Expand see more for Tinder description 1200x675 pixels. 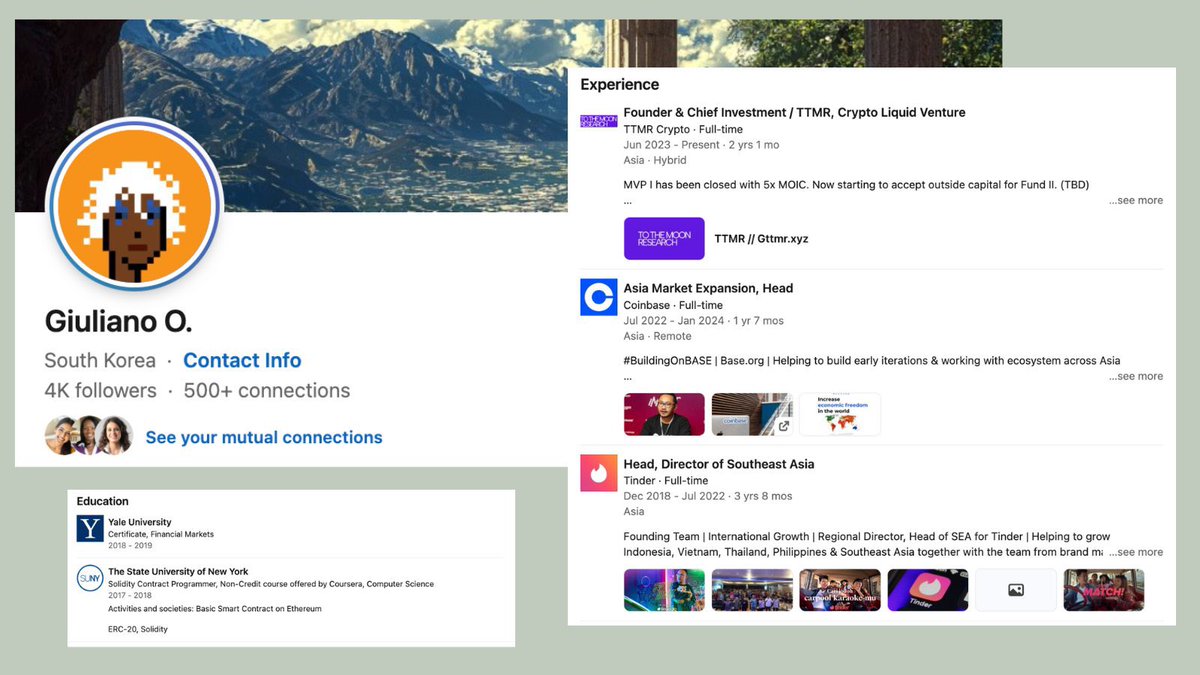coord(1135,552)
